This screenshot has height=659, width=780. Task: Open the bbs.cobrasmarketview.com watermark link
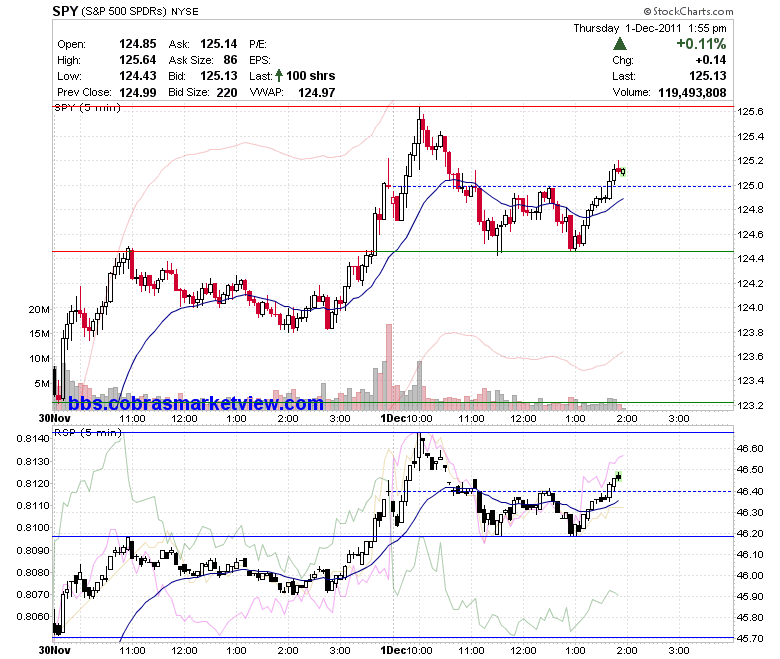(x=195, y=403)
